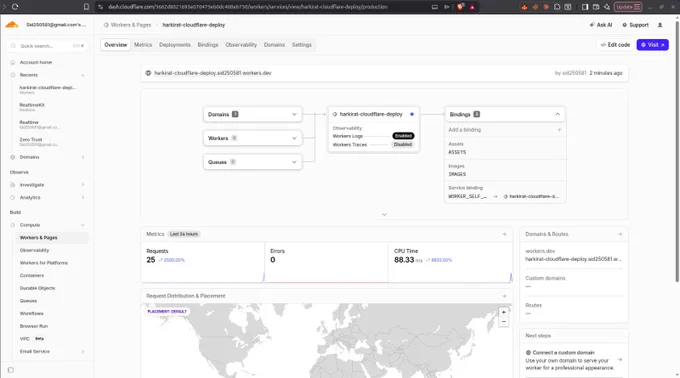Image resolution: width=680 pixels, height=378 pixels.
Task: Click search icon in Quick search
Action: [x=13, y=46]
